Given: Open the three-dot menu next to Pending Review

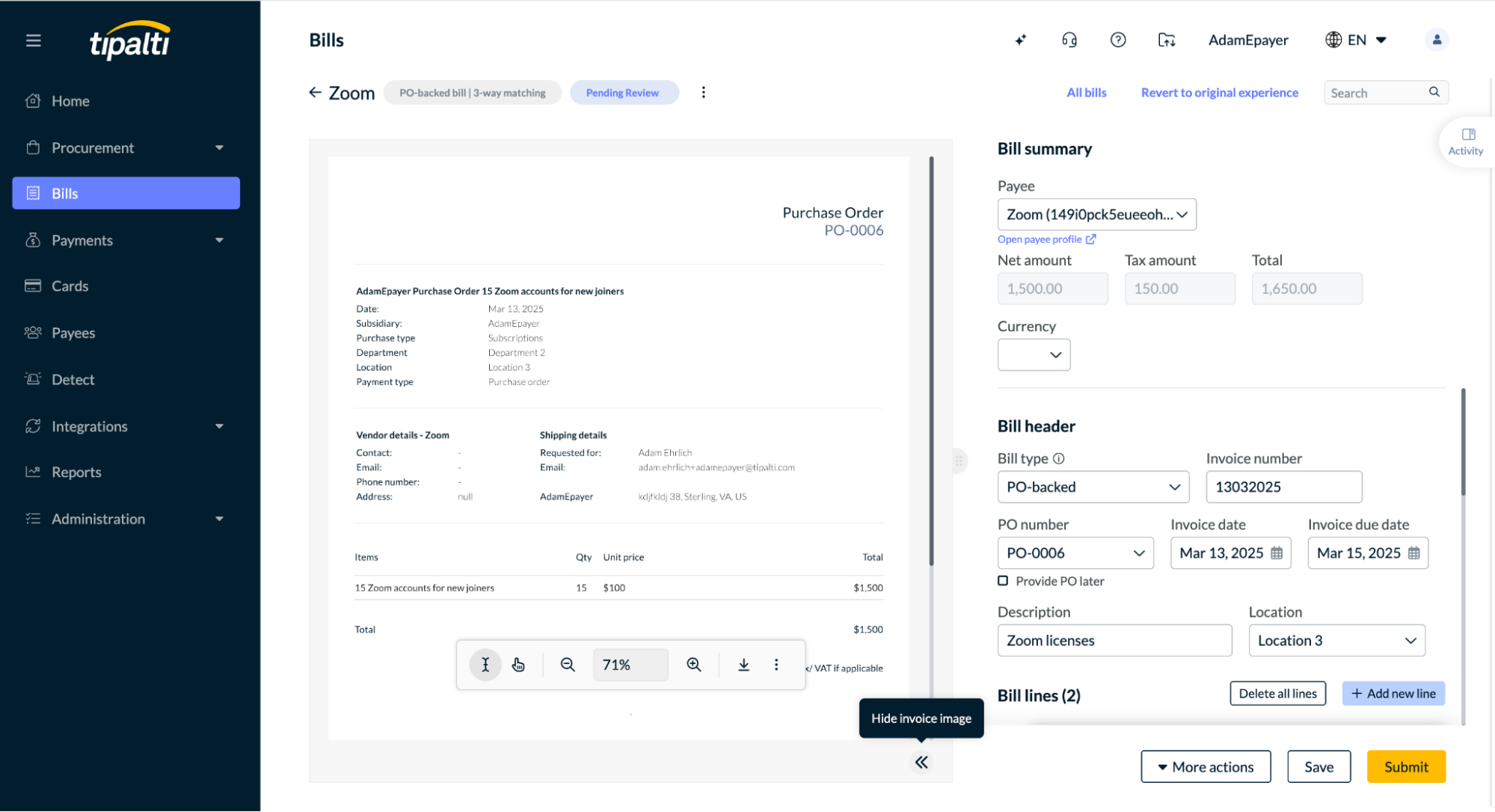Looking at the screenshot, I should (703, 93).
